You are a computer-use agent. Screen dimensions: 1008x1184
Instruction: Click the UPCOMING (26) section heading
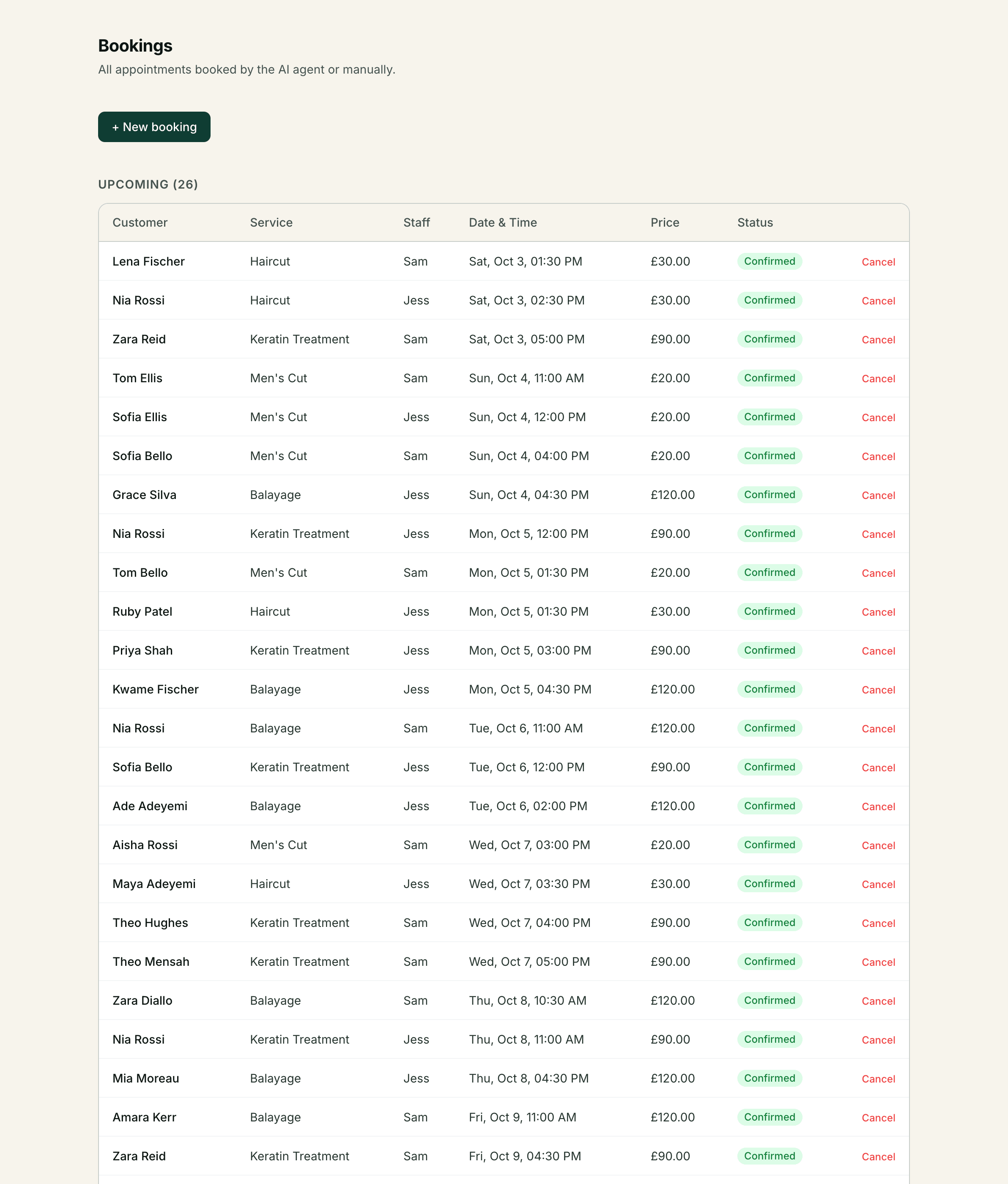[x=148, y=184]
